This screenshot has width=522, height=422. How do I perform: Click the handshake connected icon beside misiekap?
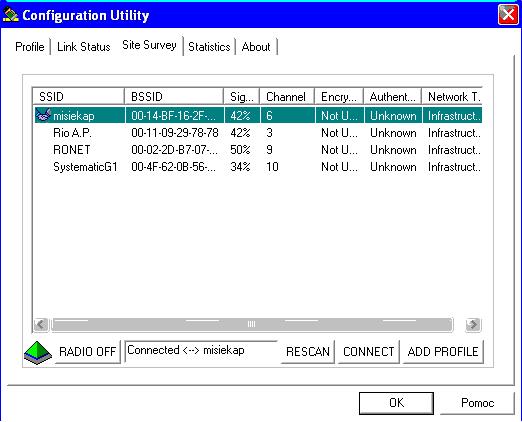pyautogui.click(x=43, y=115)
